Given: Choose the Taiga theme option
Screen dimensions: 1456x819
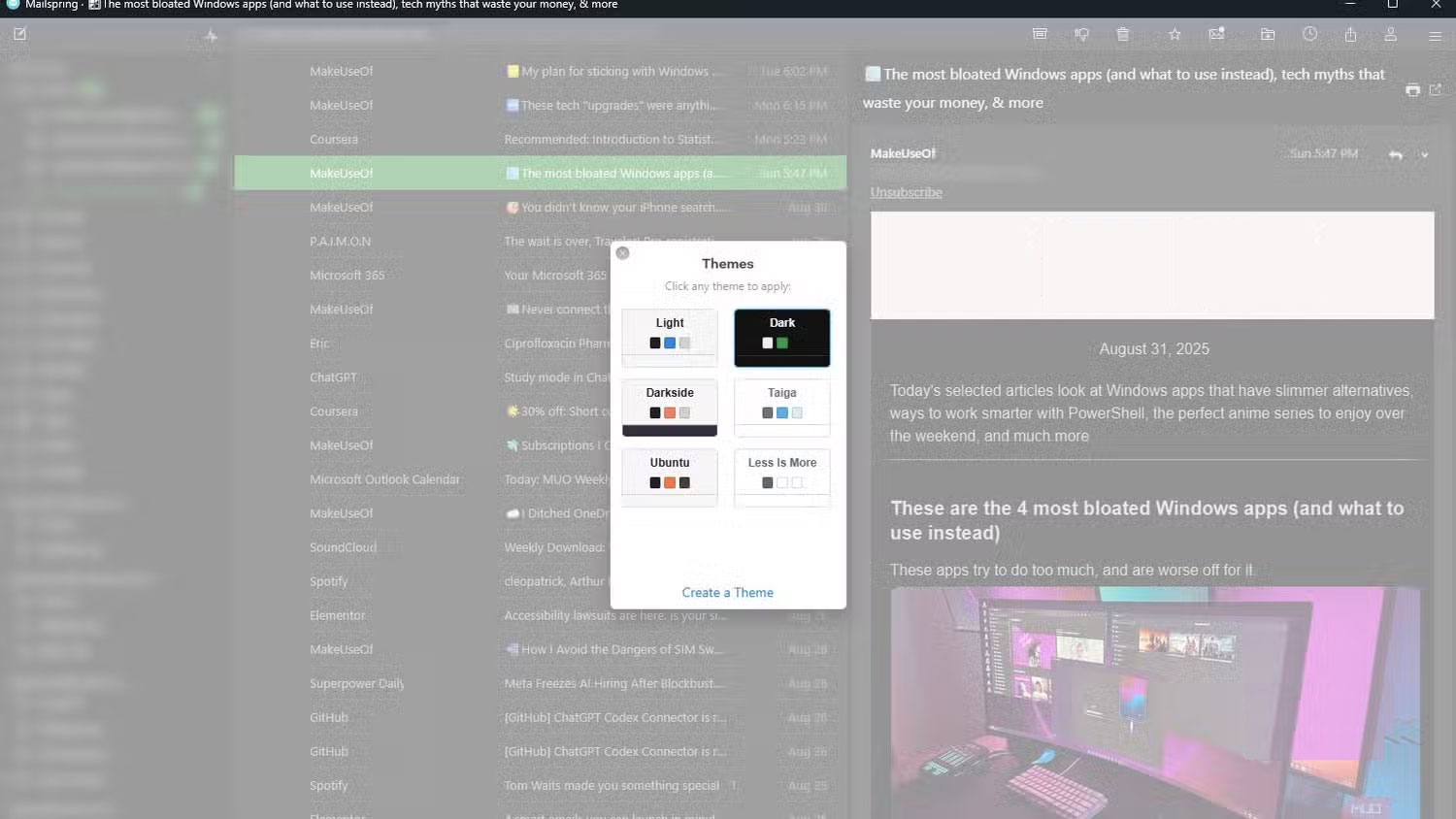Looking at the screenshot, I should point(781,407).
